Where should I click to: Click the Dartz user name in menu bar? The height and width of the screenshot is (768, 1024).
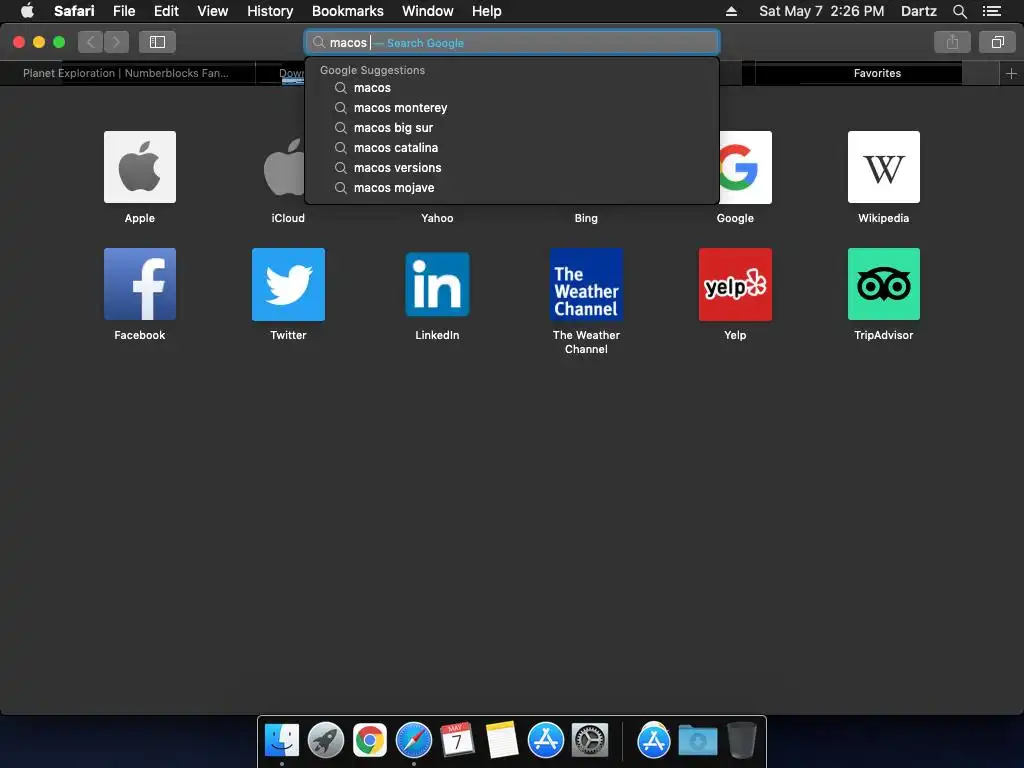pos(918,11)
